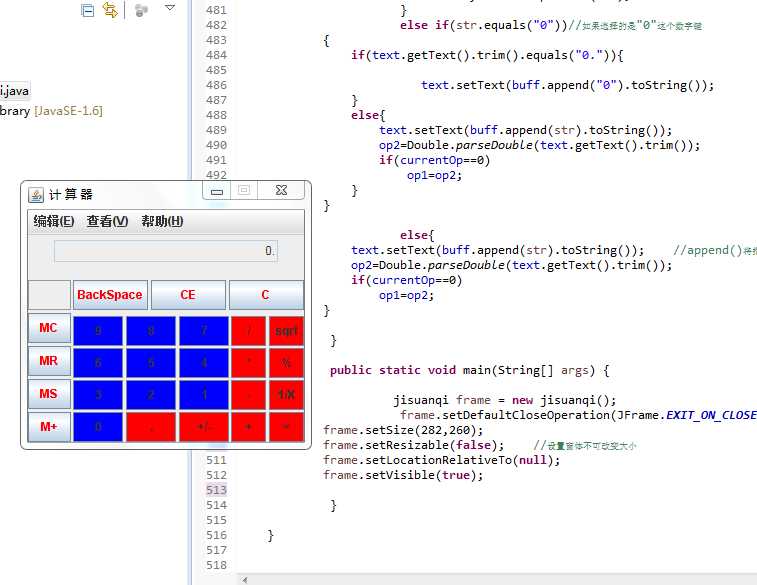Click the red +/- sign toggle button
This screenshot has width=757, height=585.
click(204, 427)
